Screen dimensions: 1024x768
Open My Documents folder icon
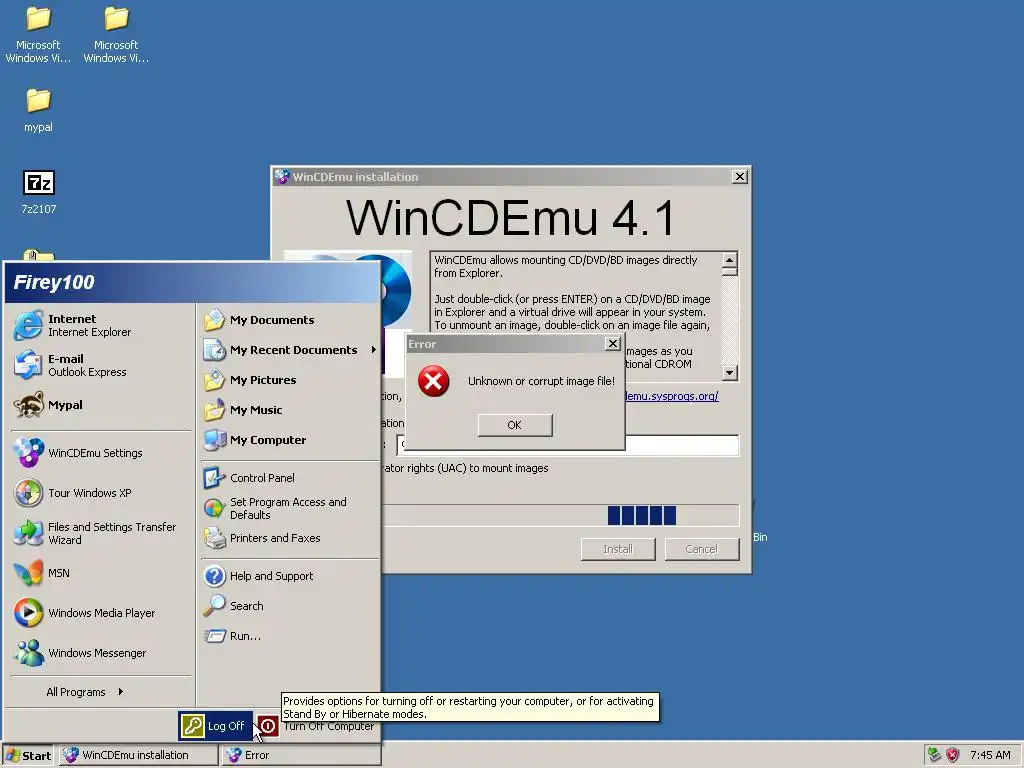(x=214, y=320)
